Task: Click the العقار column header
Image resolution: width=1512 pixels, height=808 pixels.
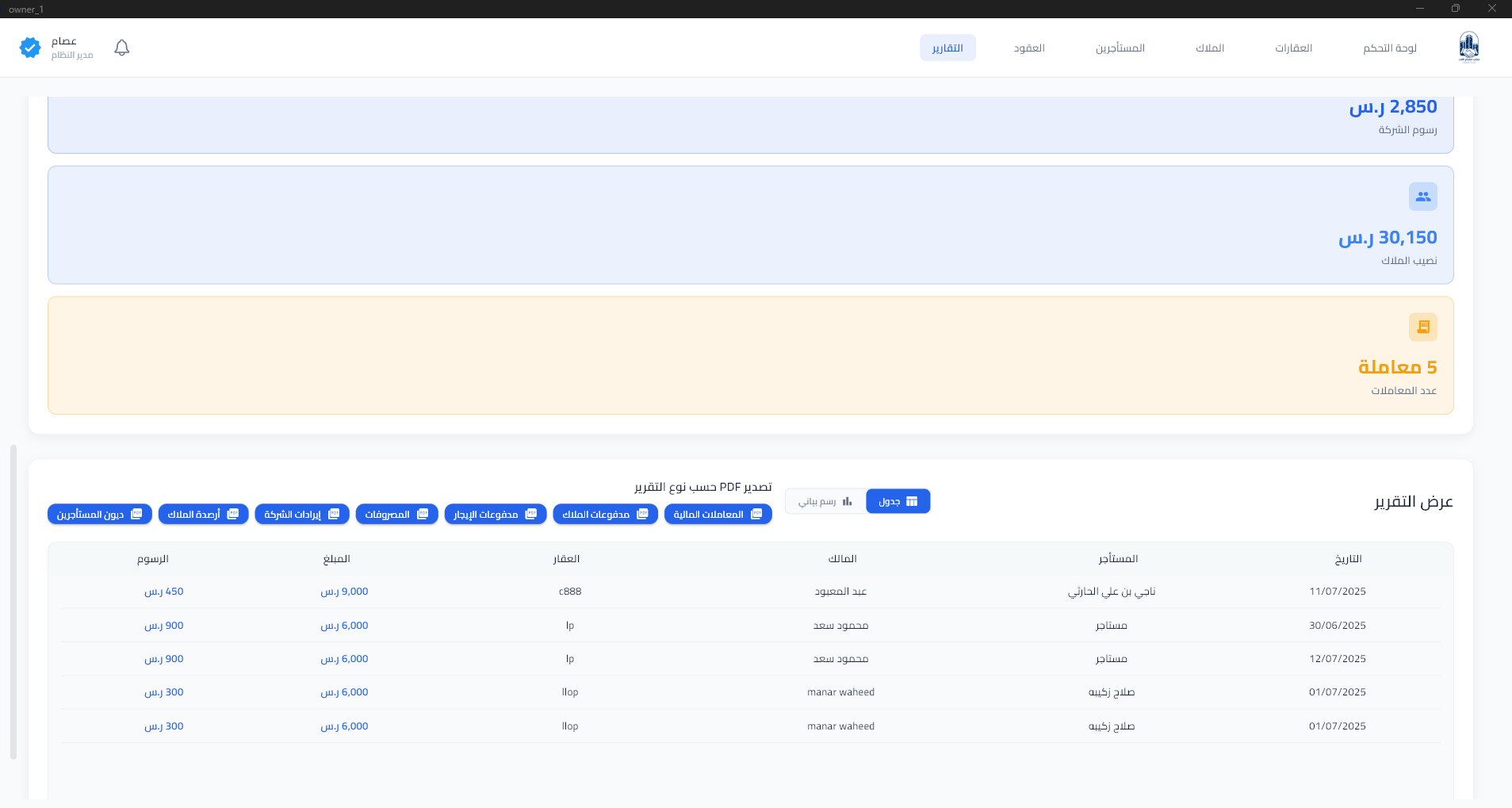Action: coord(566,558)
